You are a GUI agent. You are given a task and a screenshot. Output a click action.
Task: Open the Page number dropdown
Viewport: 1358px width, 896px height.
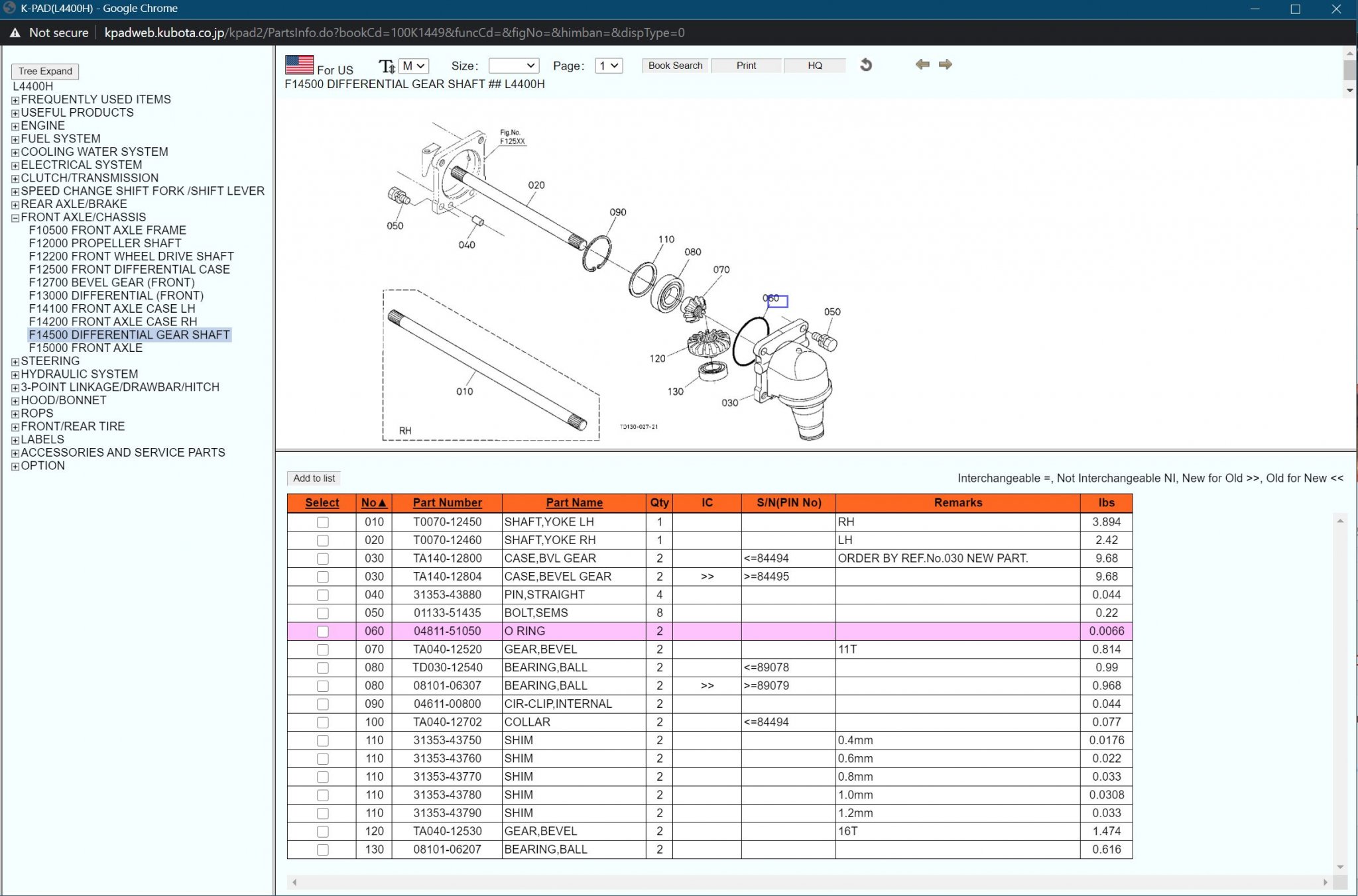pos(609,66)
